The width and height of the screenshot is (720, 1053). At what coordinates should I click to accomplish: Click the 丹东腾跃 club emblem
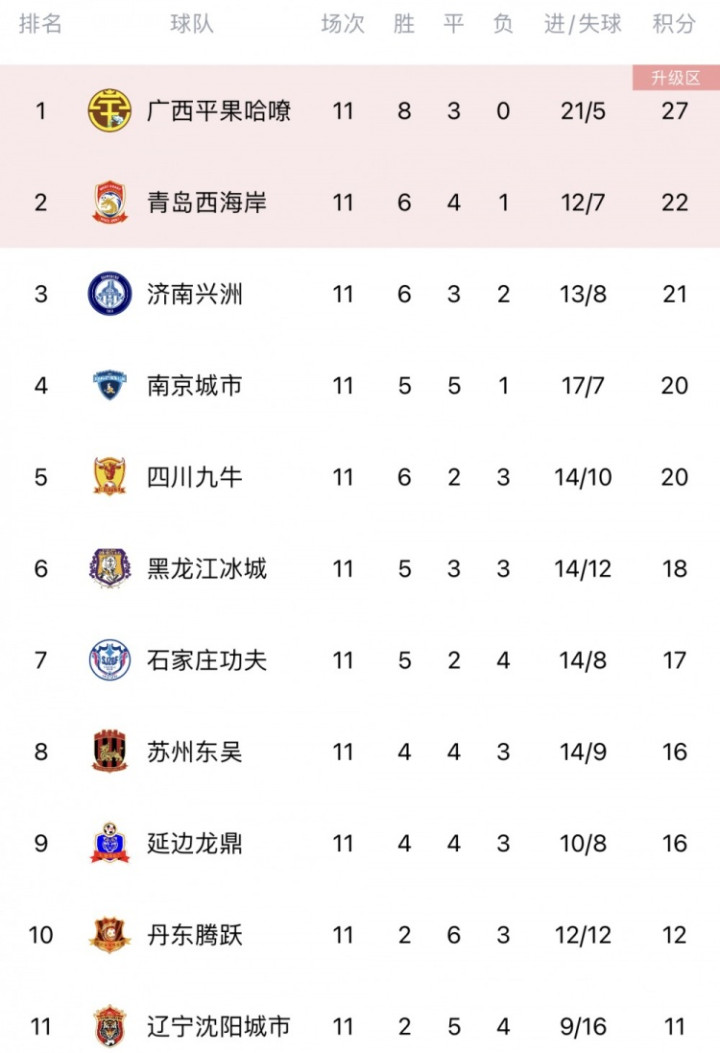[x=109, y=935]
